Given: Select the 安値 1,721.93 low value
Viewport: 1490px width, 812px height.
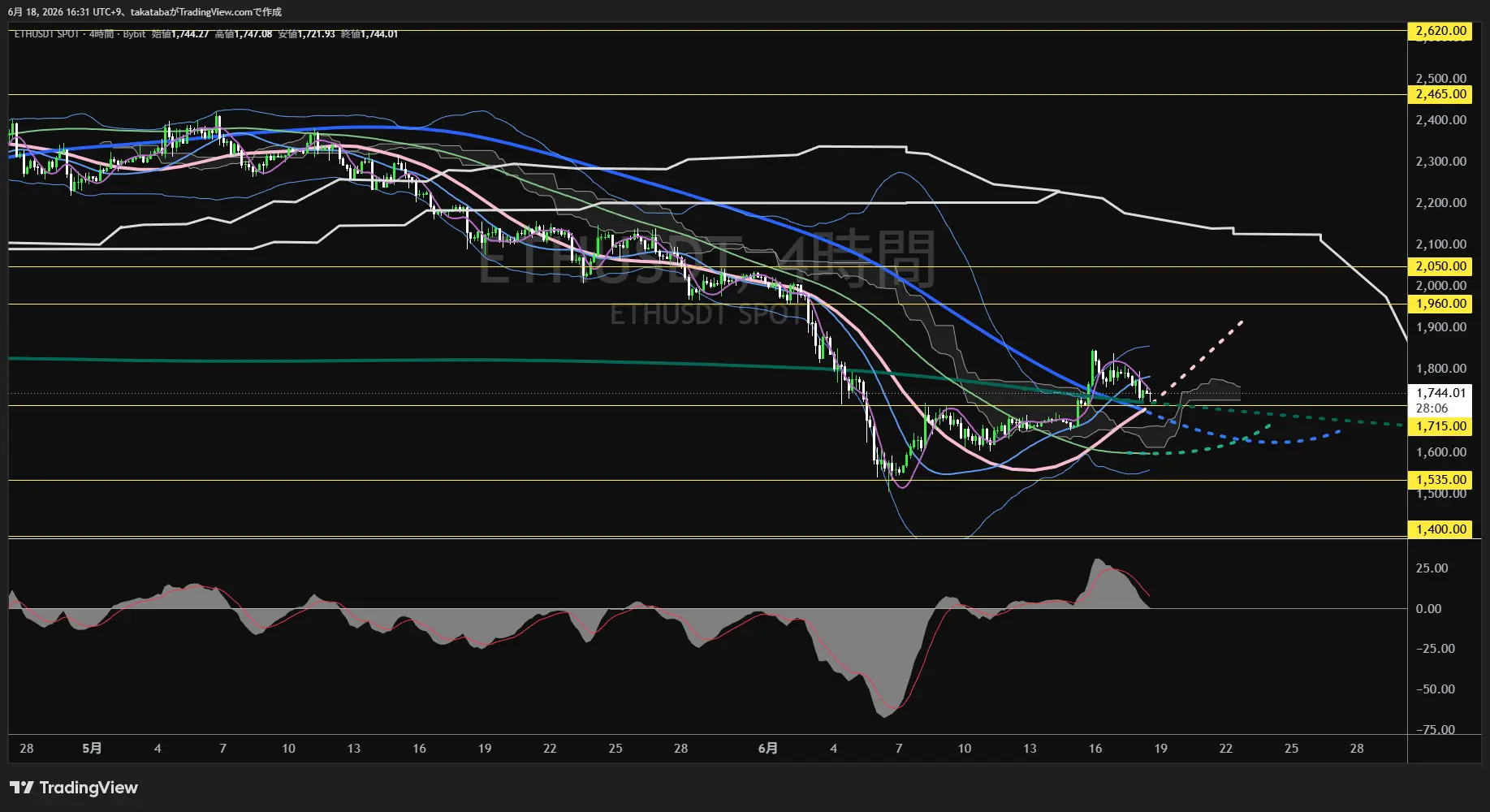Looking at the screenshot, I should point(307,34).
